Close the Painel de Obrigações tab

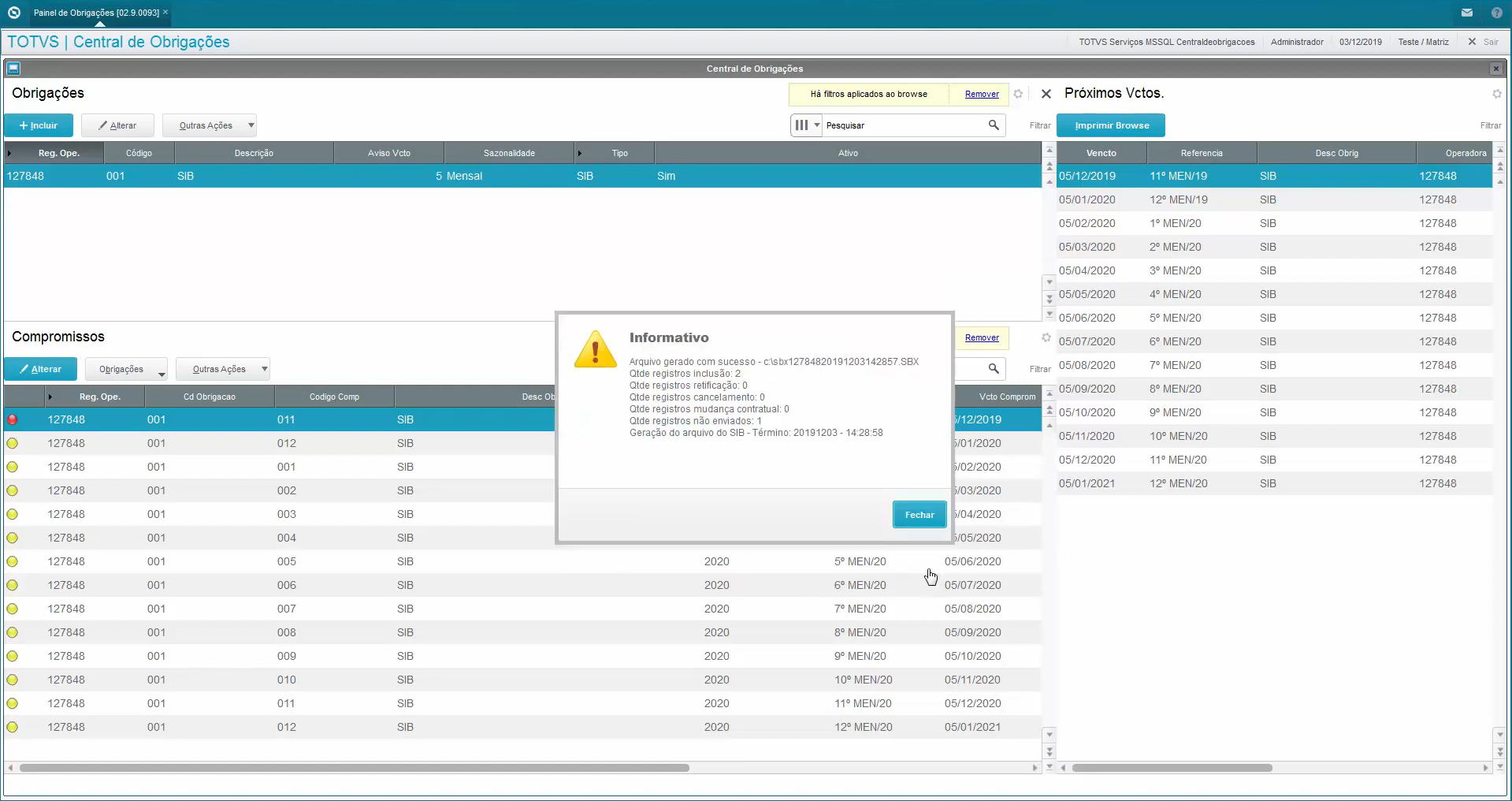pos(165,12)
